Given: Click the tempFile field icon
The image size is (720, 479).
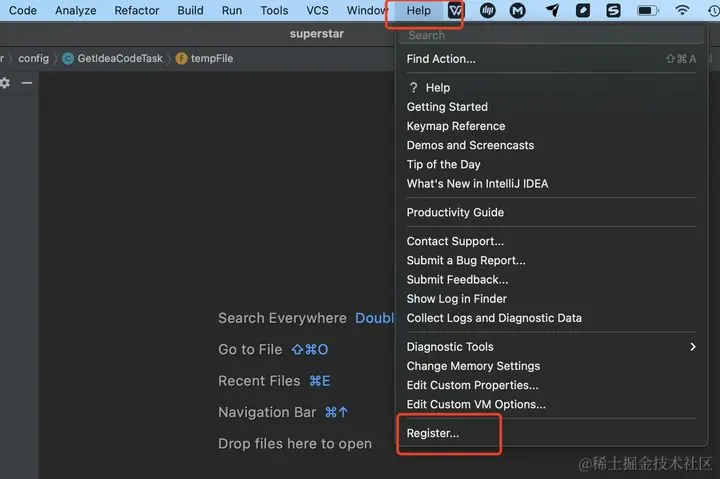Looking at the screenshot, I should (181, 58).
